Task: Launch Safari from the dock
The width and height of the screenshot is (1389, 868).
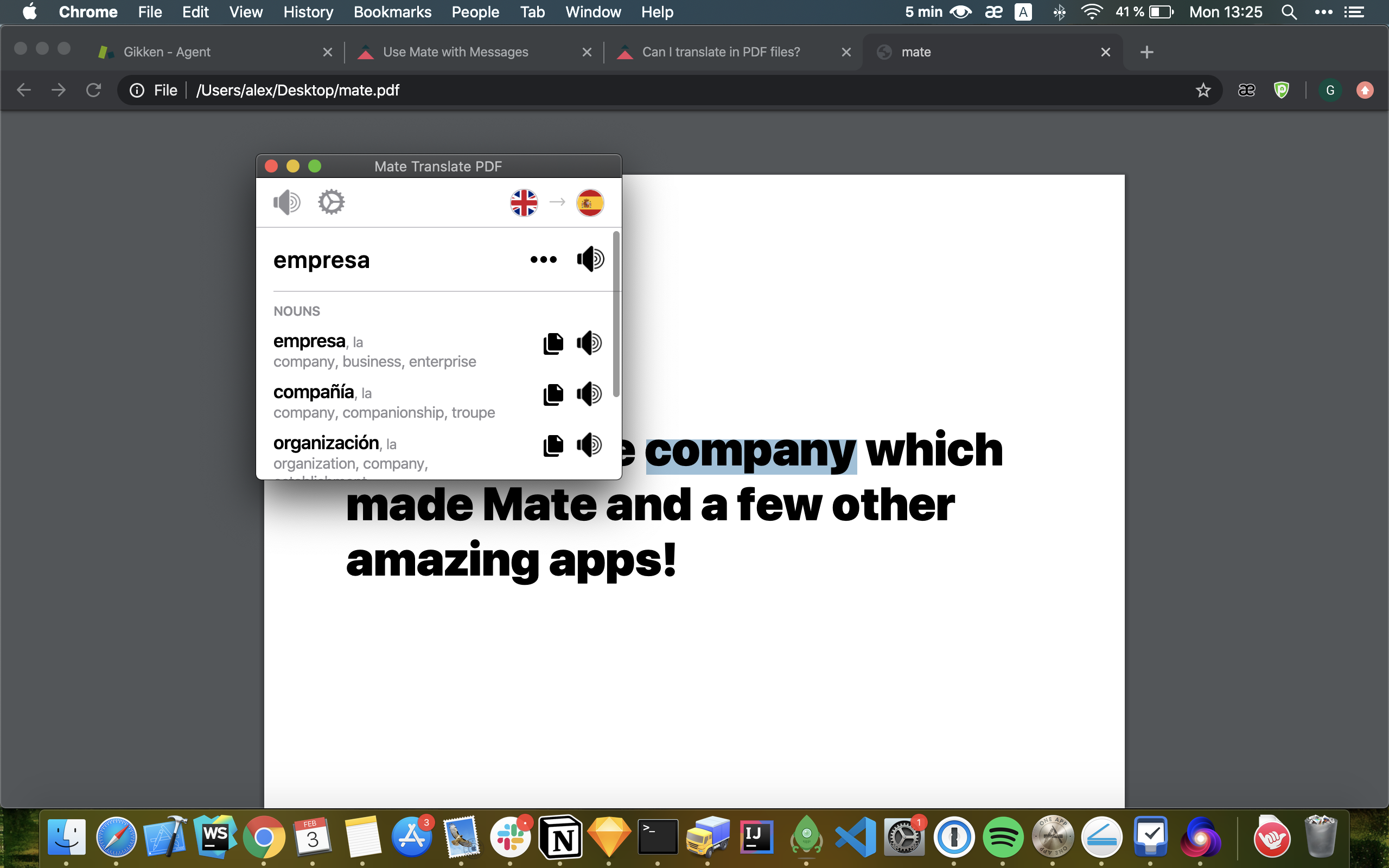Action: tap(116, 837)
